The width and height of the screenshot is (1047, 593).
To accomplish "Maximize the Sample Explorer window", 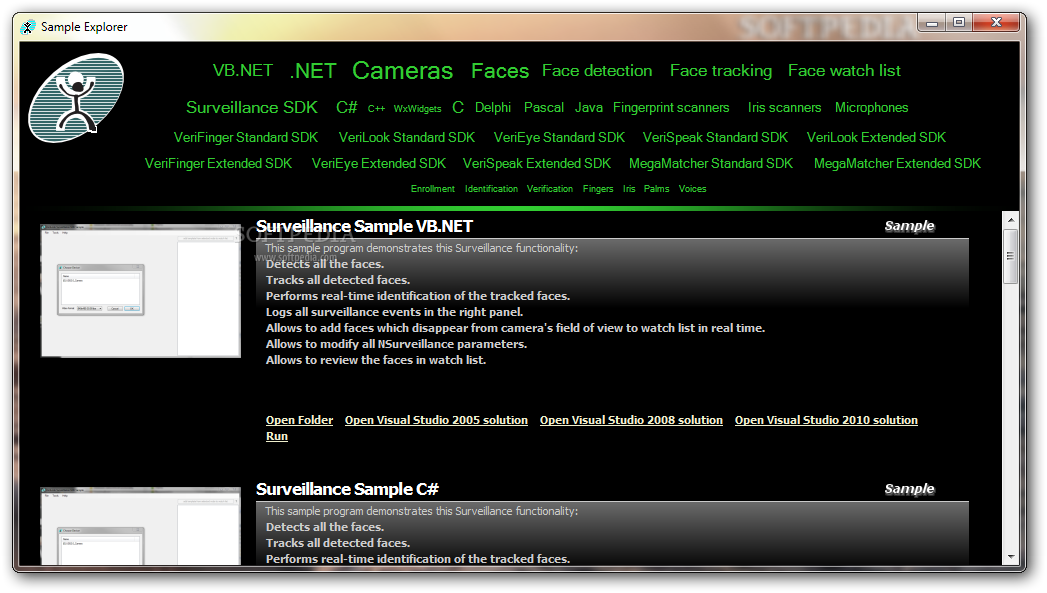I will tap(959, 23).
